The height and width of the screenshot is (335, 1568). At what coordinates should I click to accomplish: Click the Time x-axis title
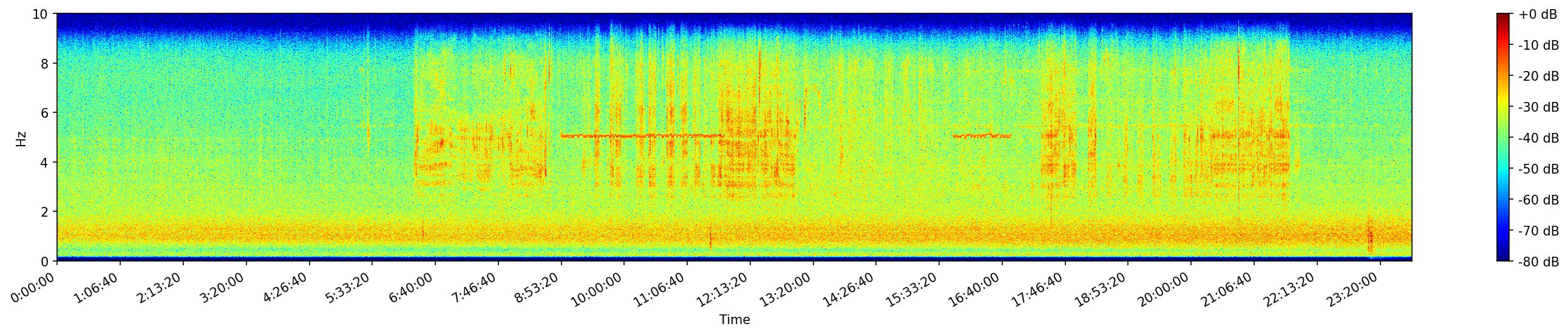point(734,320)
